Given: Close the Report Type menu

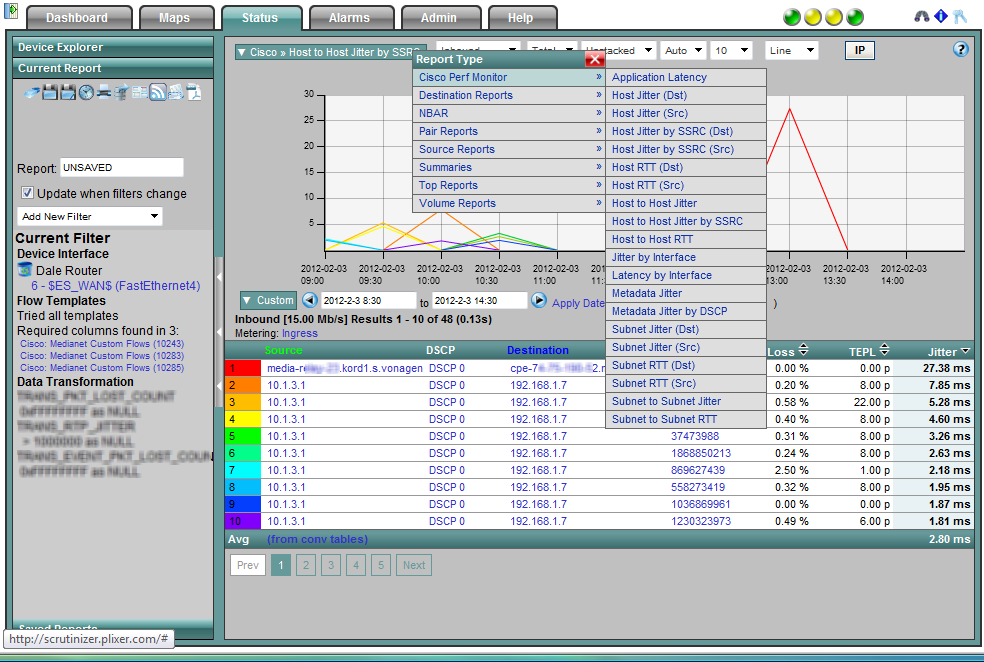Looking at the screenshot, I should pos(595,59).
